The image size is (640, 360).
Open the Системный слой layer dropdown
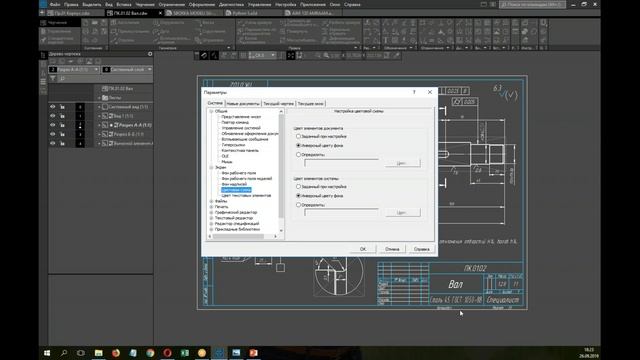[x=149, y=69]
